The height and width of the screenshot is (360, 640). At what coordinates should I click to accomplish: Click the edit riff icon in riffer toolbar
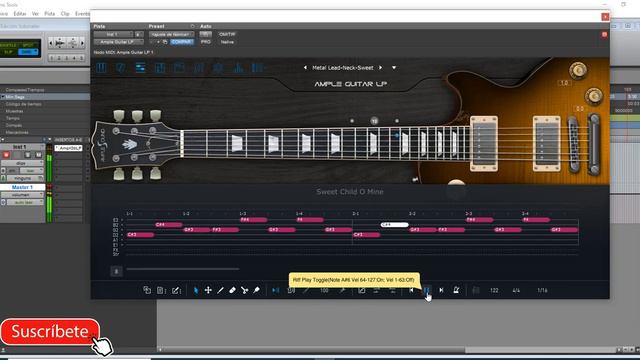point(176,290)
